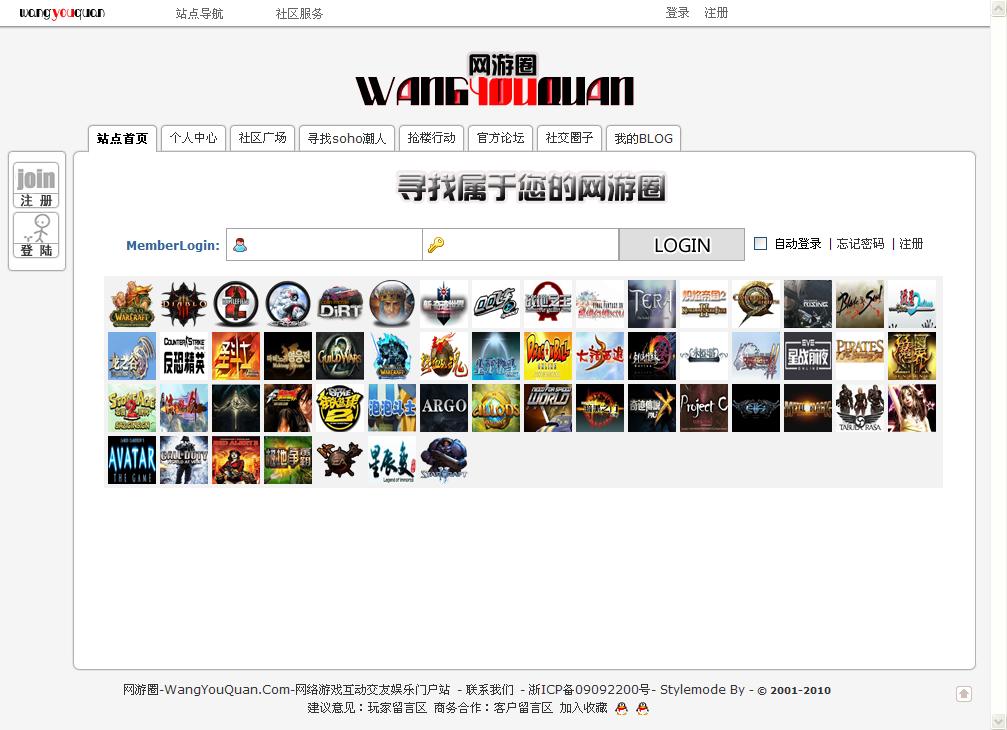Click the 登陆 stick-figure sidebar icon
The height and width of the screenshot is (730, 1007).
[36, 235]
